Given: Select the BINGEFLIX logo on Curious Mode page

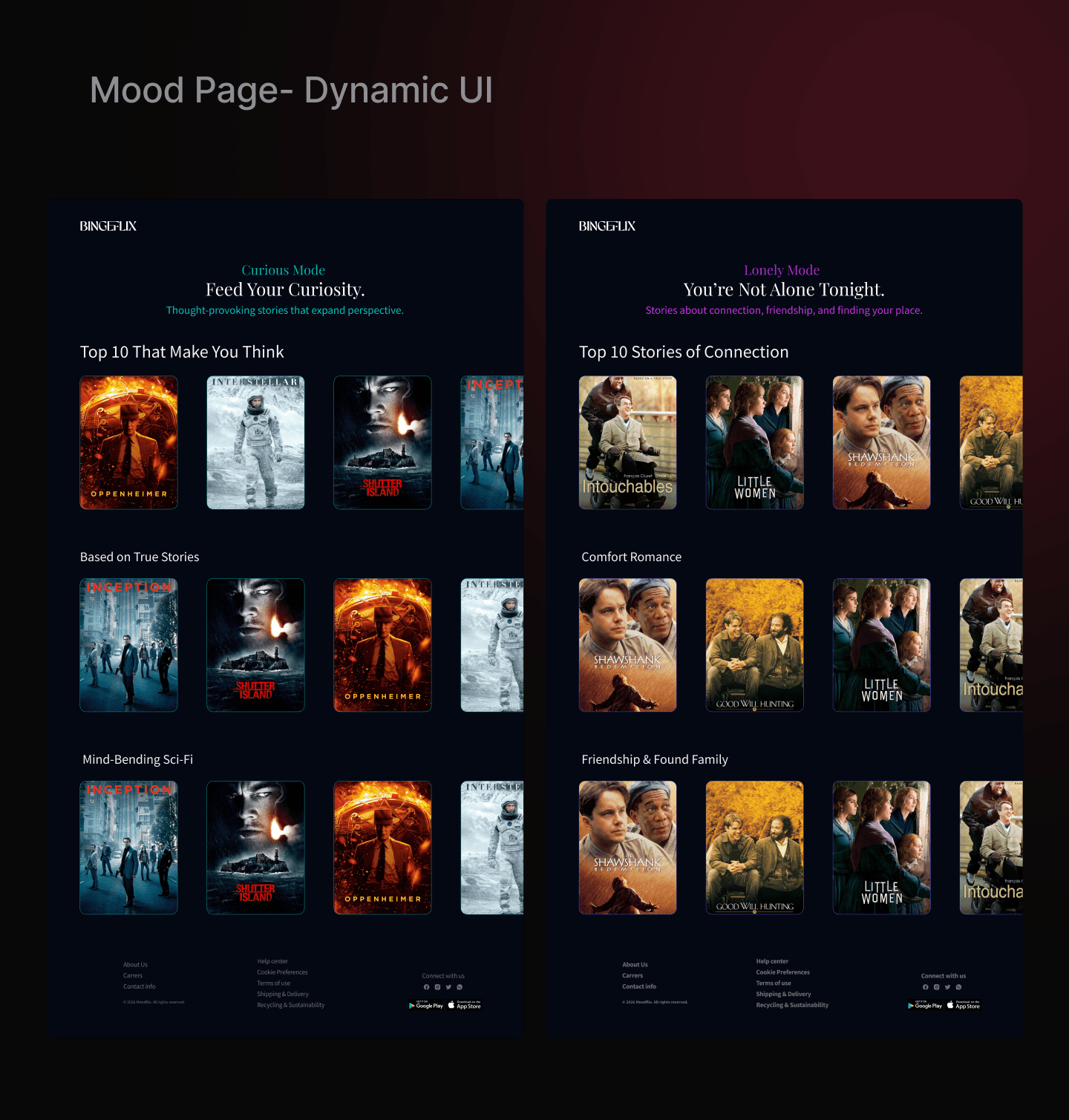Looking at the screenshot, I should click(x=108, y=225).
